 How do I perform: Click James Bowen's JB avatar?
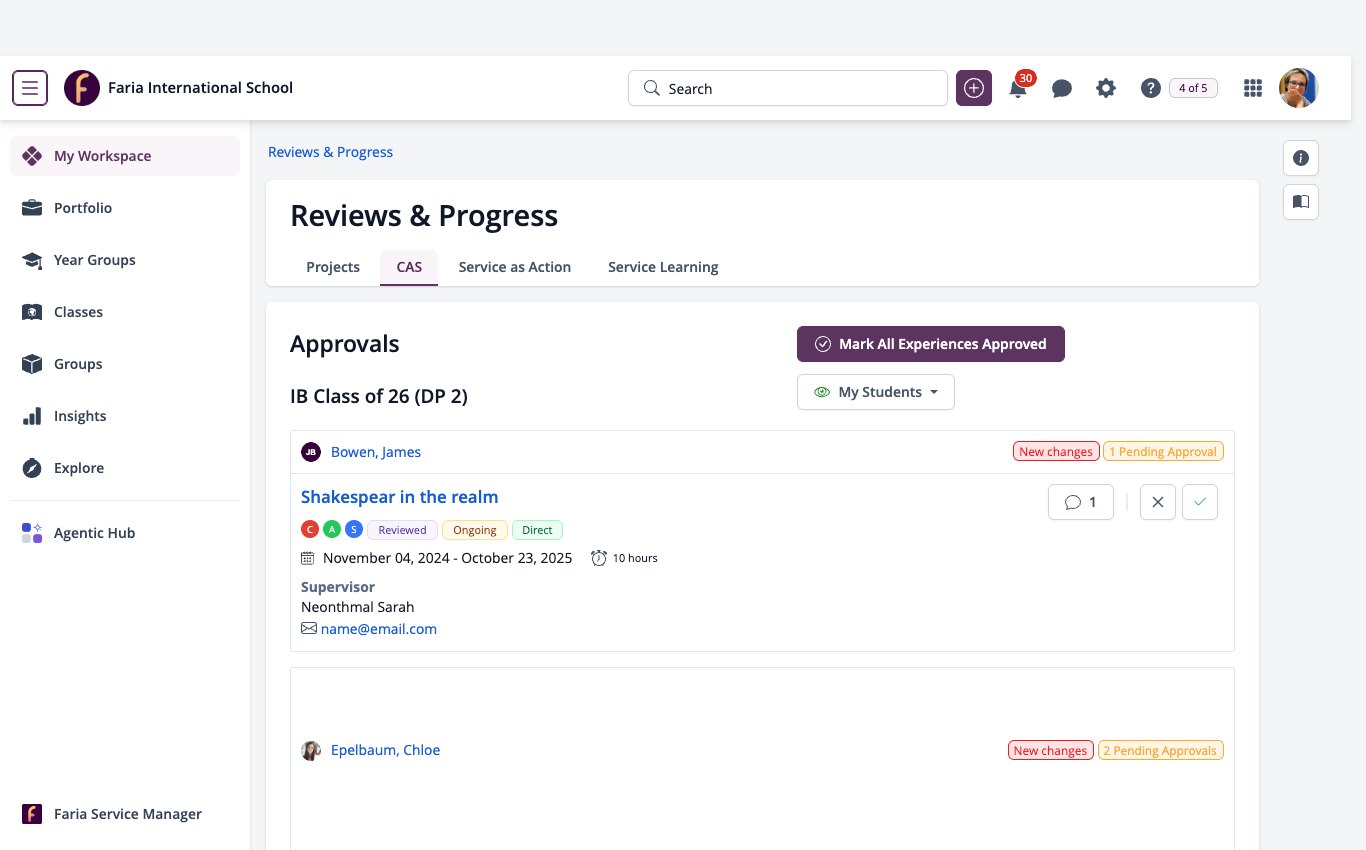(311, 452)
